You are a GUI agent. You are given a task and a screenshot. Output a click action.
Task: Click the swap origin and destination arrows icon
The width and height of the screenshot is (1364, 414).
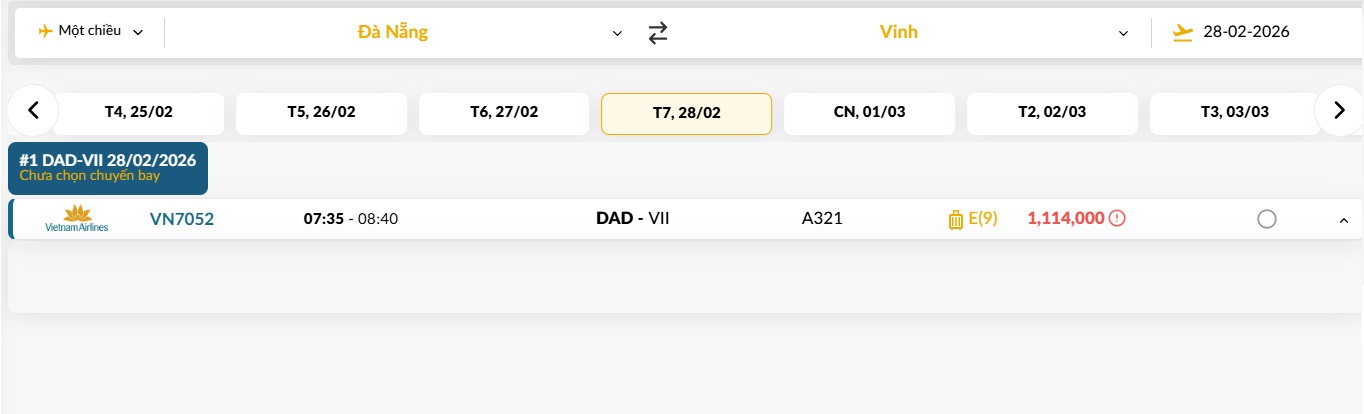click(657, 32)
